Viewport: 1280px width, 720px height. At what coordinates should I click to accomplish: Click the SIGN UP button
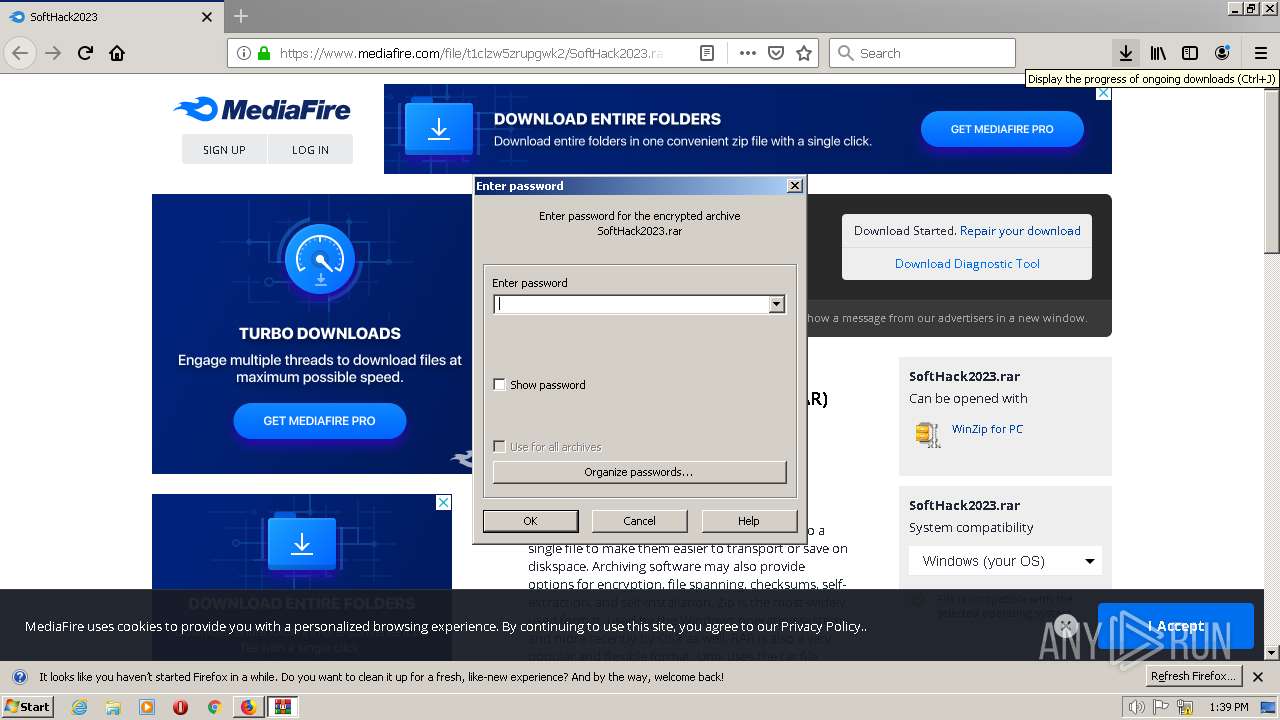tap(224, 149)
